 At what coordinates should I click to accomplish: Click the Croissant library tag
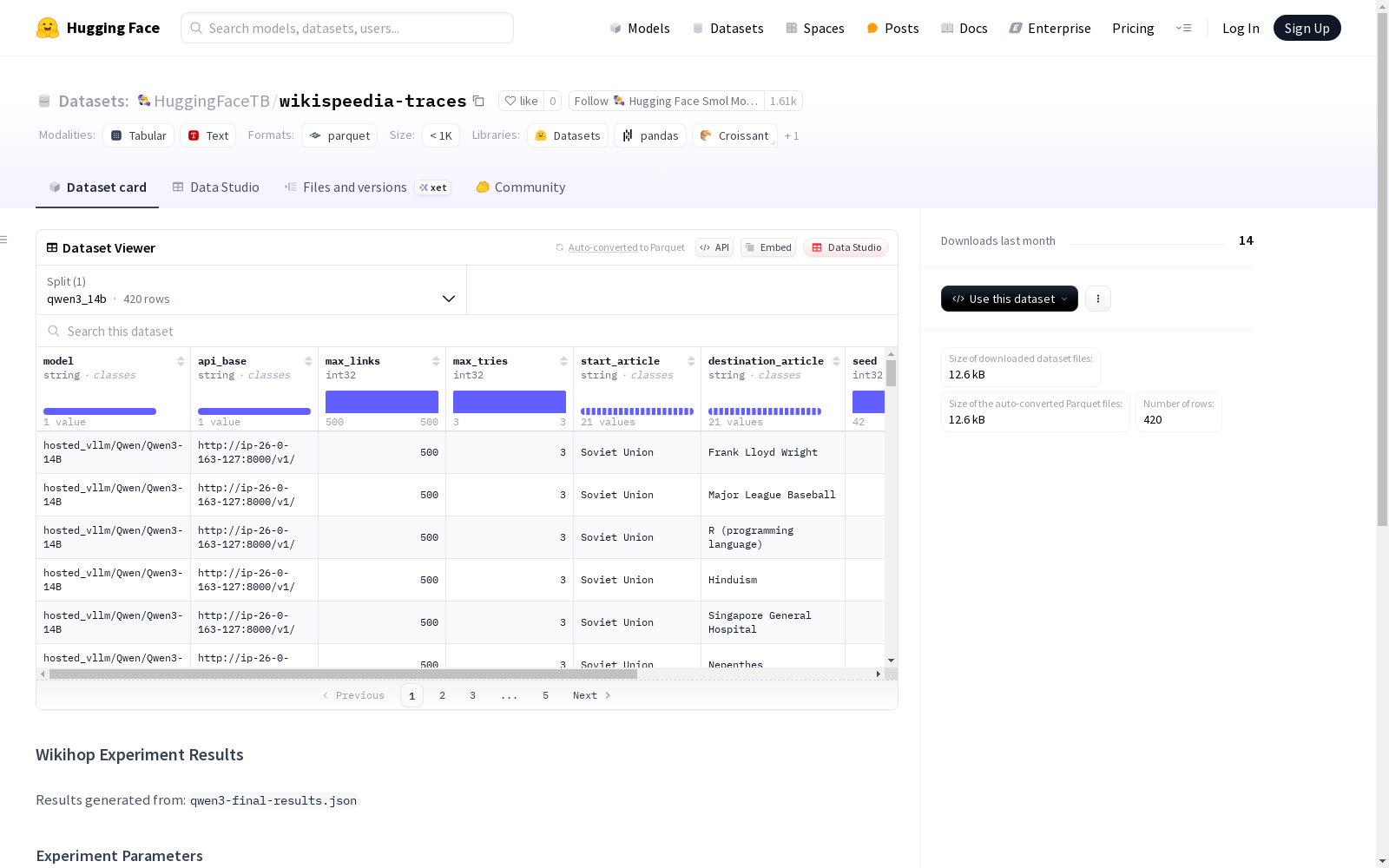point(734,135)
